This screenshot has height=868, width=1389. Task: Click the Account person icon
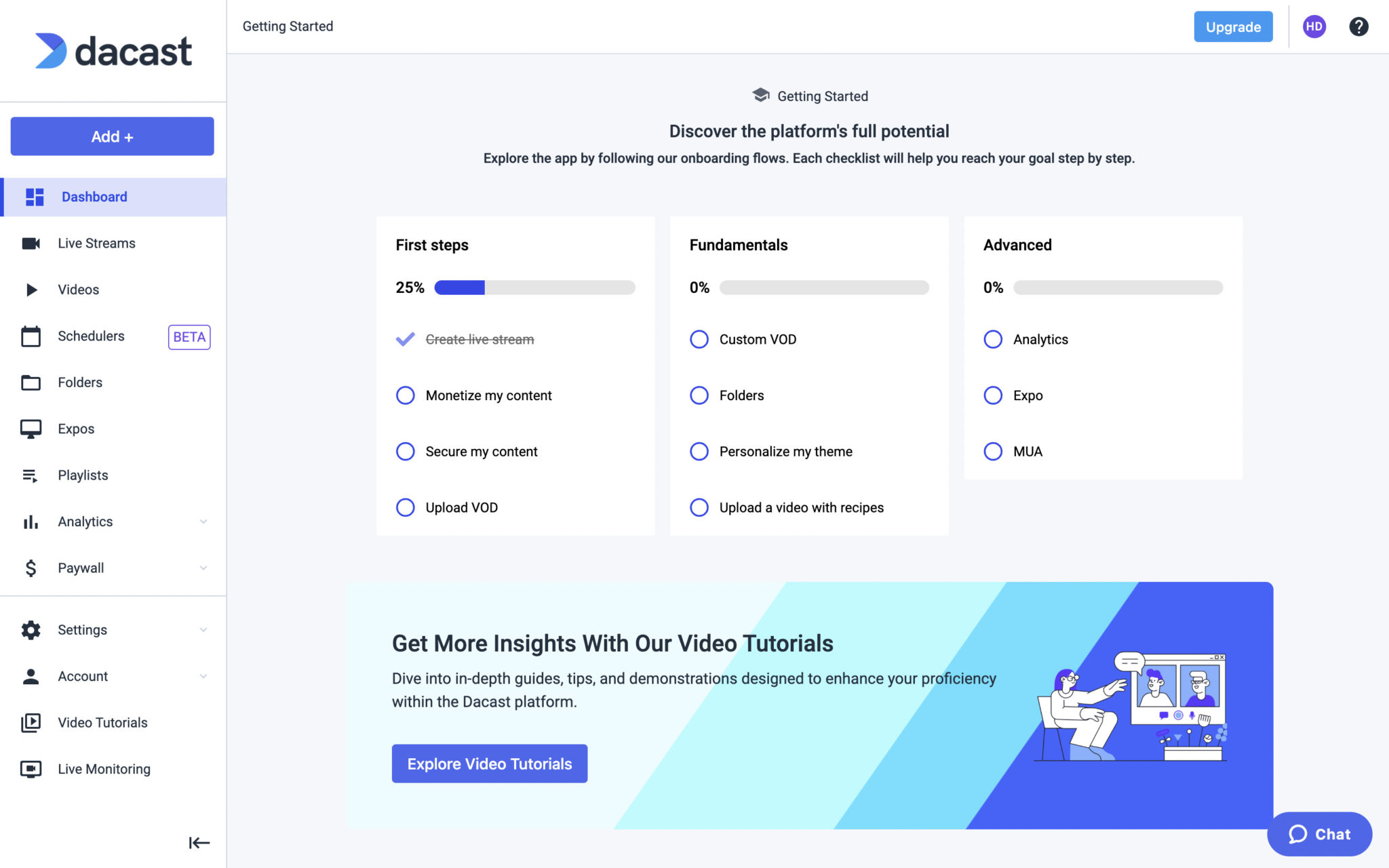[x=31, y=676]
